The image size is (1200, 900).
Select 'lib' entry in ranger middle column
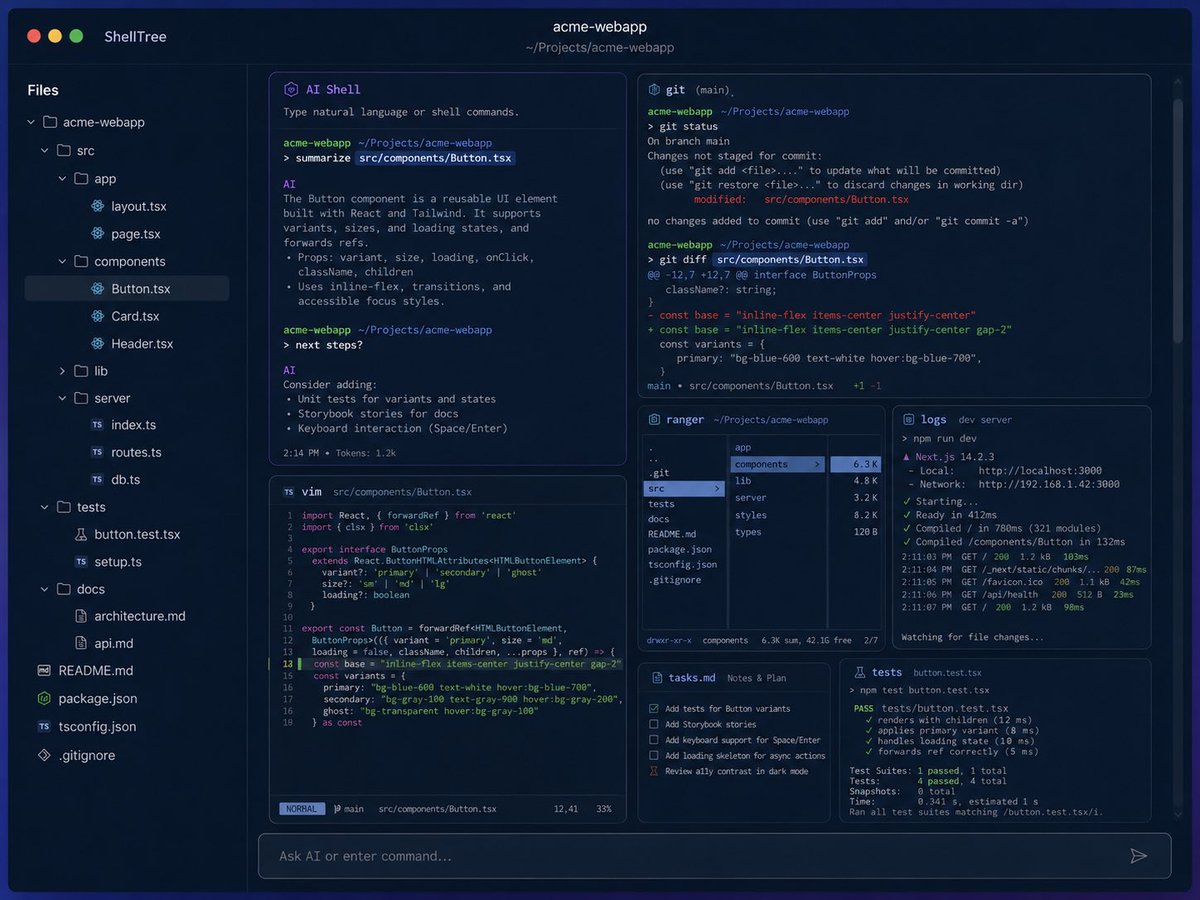[743, 481]
